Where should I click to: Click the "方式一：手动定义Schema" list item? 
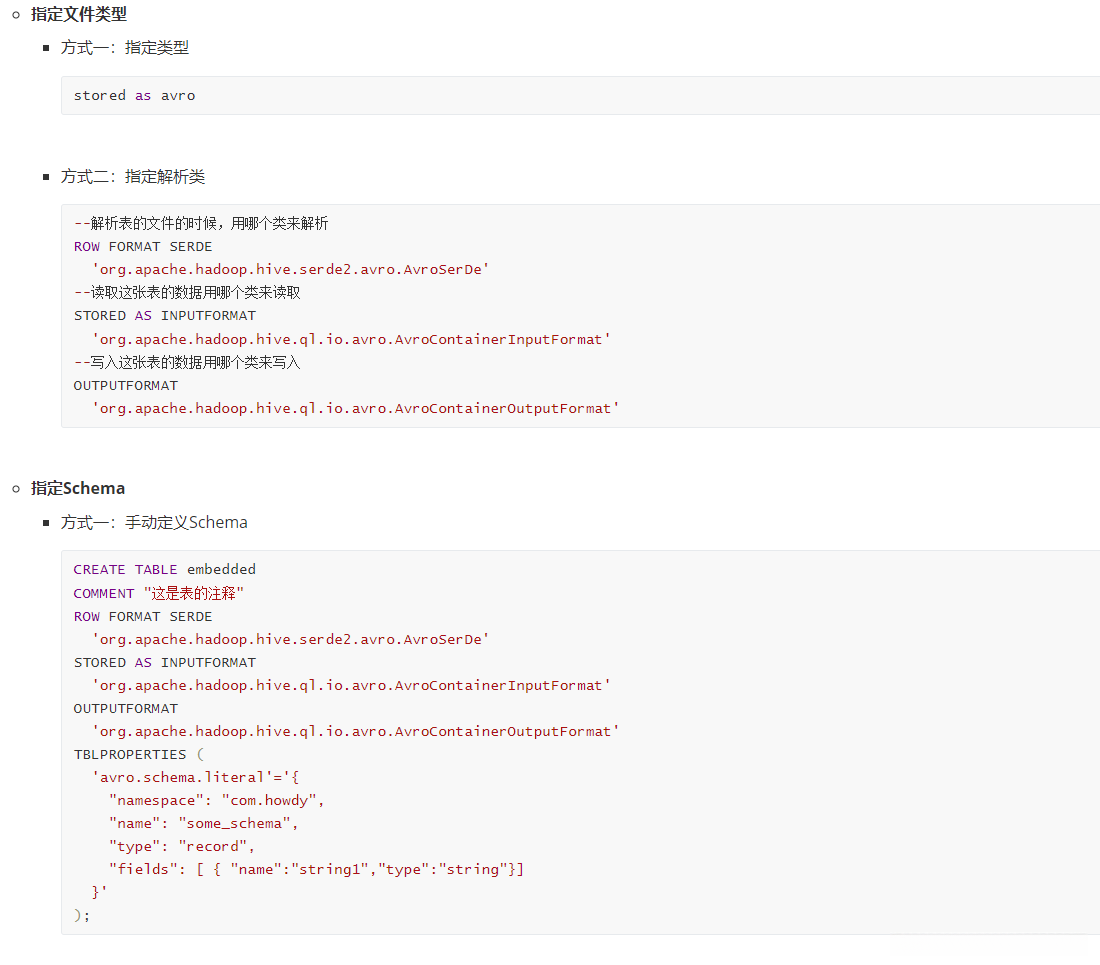click(154, 523)
